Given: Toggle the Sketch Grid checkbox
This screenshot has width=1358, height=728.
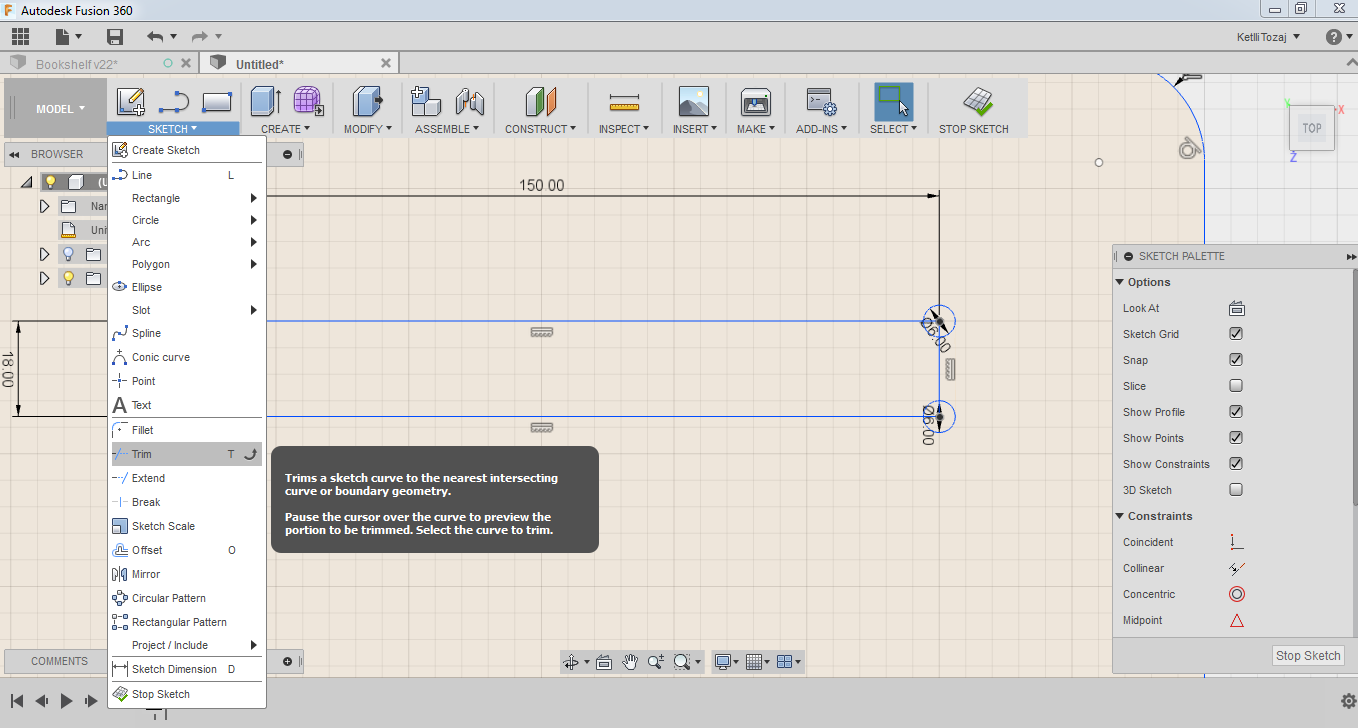Looking at the screenshot, I should 1236,334.
